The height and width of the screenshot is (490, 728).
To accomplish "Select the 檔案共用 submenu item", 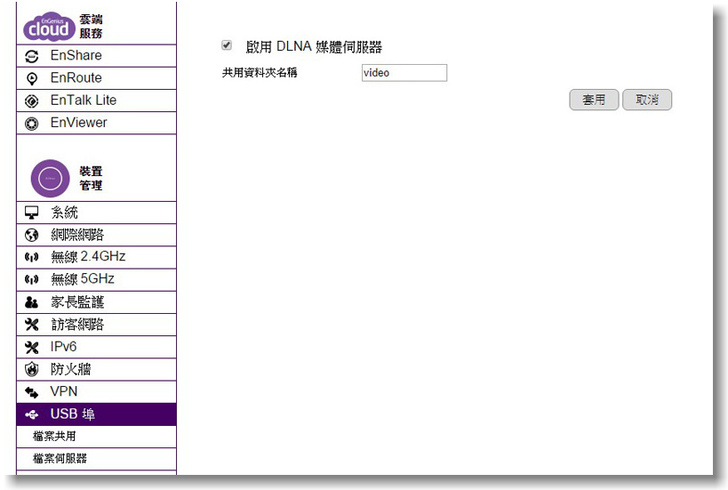I will pyautogui.click(x=97, y=437).
